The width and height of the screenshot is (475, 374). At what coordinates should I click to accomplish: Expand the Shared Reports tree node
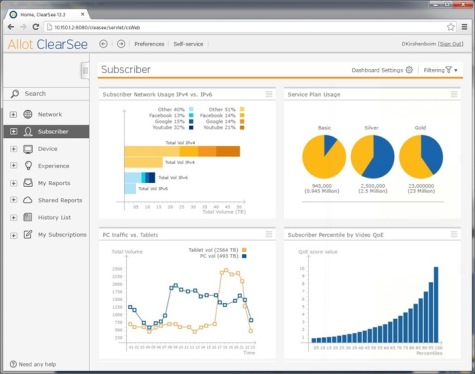[13, 200]
